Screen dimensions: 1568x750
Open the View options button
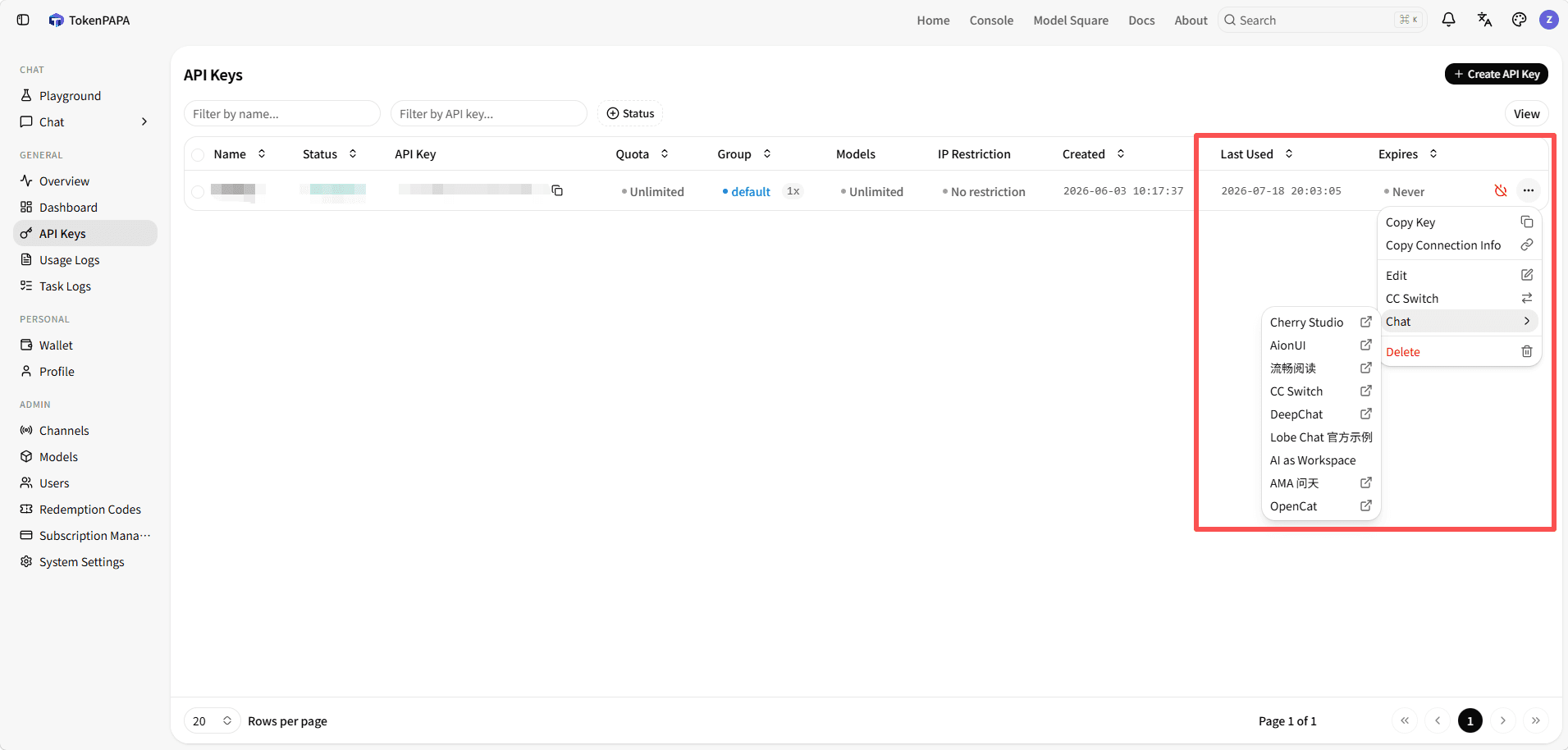(1526, 113)
